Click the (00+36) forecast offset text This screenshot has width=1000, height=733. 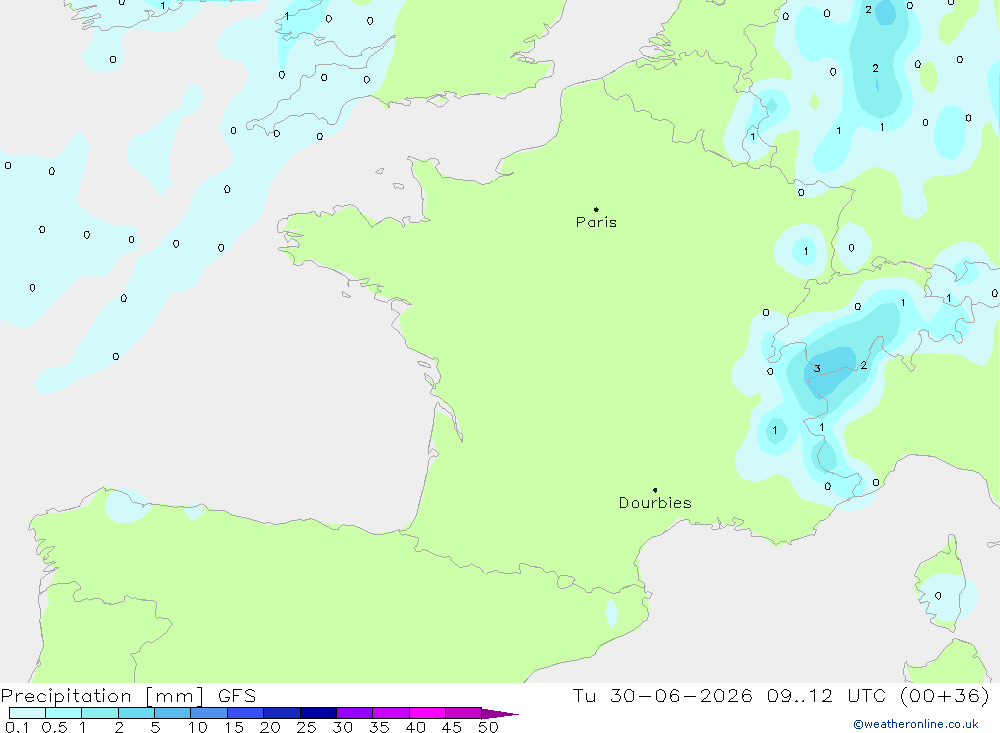click(945, 696)
